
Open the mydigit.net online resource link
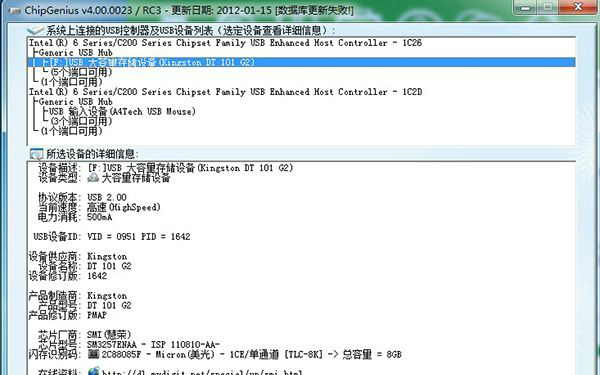pos(202,372)
